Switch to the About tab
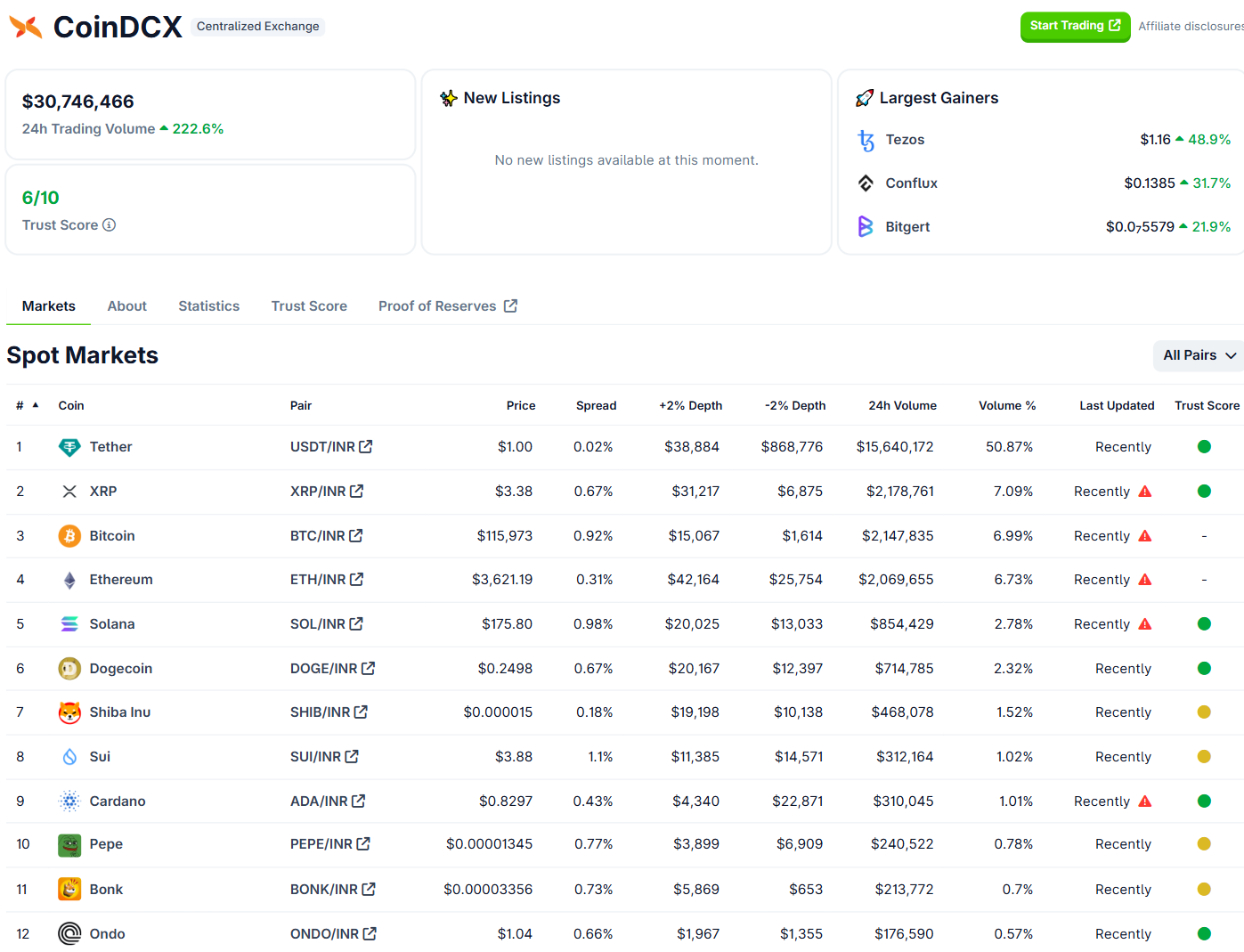Screen dimensions: 1244x952 [x=127, y=306]
